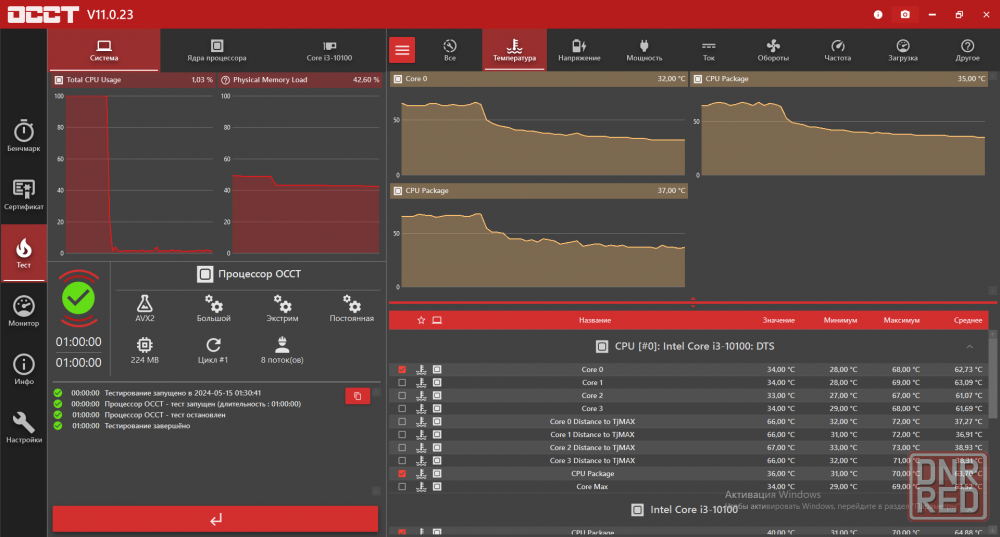Screen dimensions: 1000x537
Task: Click the Экстрим gears icon
Action: [x=283, y=304]
